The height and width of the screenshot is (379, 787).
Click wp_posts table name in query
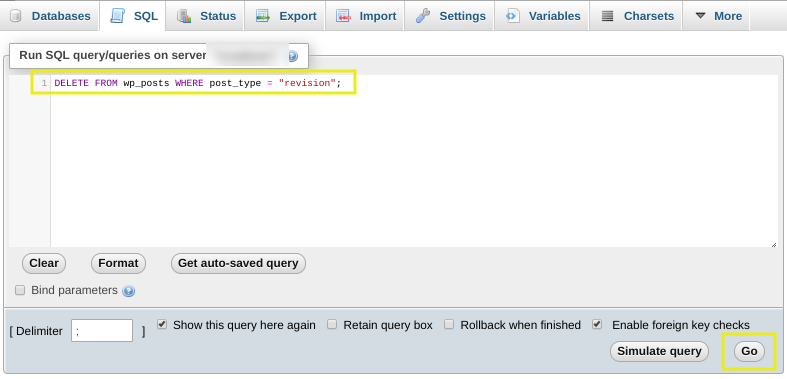click(x=146, y=83)
